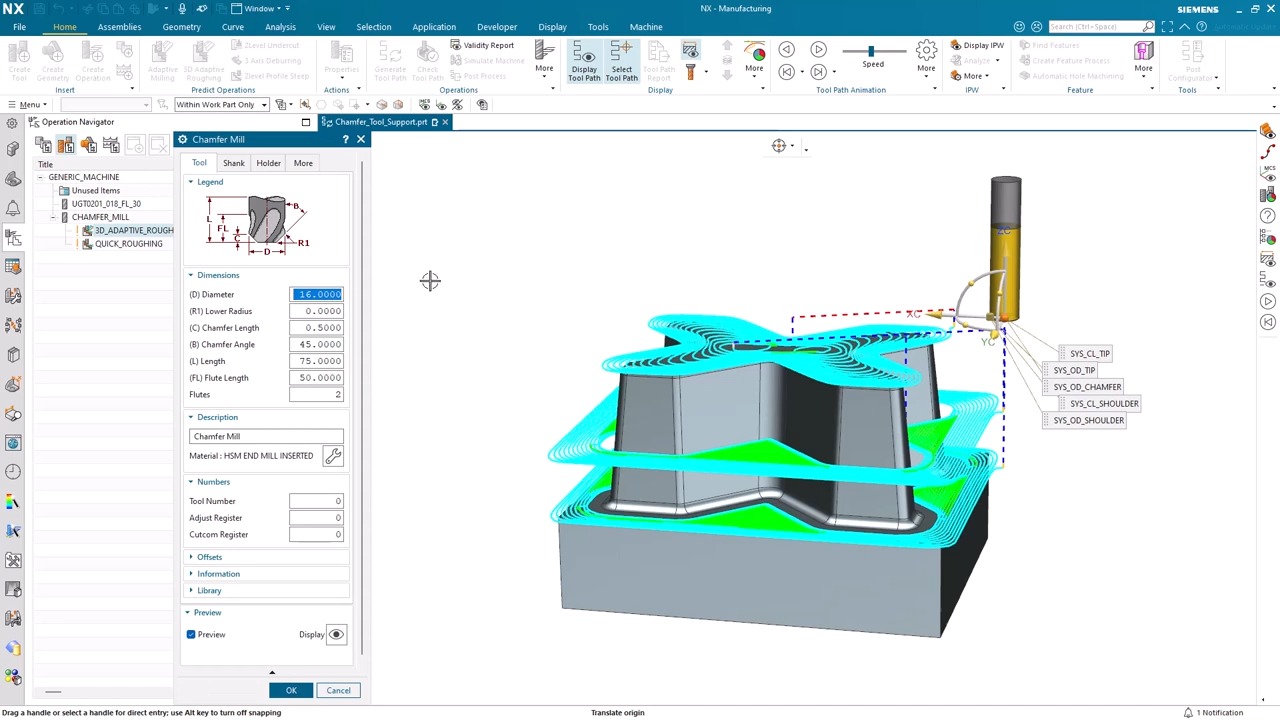Click the Select Tool Path icon
Image resolution: width=1280 pixels, height=720 pixels.
[x=621, y=60]
